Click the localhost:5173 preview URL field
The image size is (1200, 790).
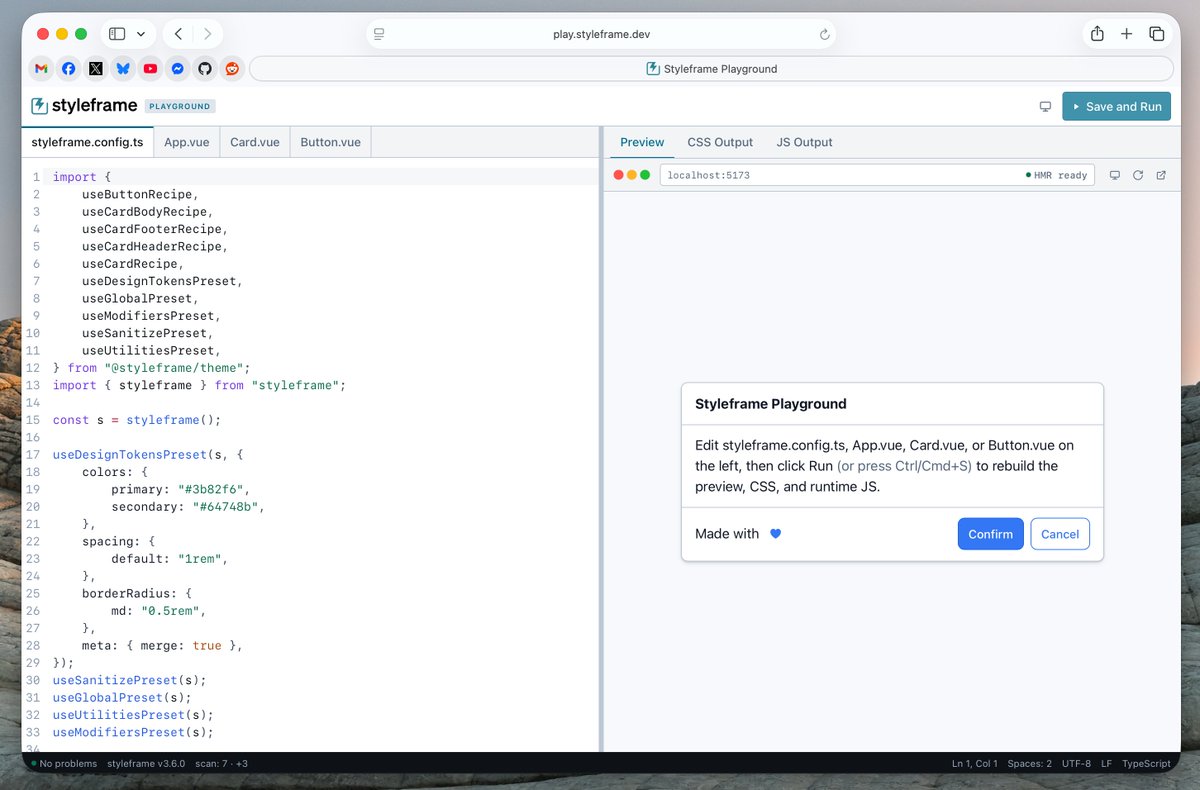pos(877,175)
